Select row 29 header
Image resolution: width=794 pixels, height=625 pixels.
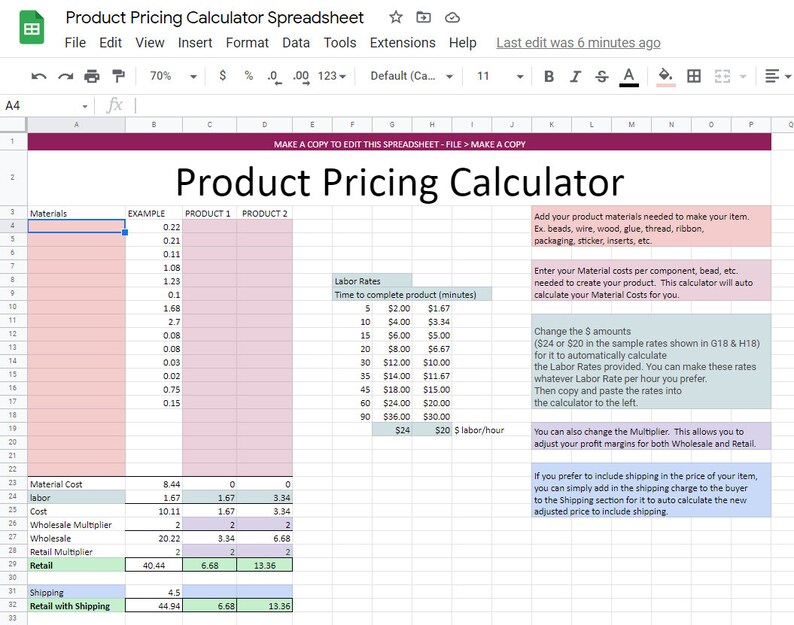click(x=13, y=564)
